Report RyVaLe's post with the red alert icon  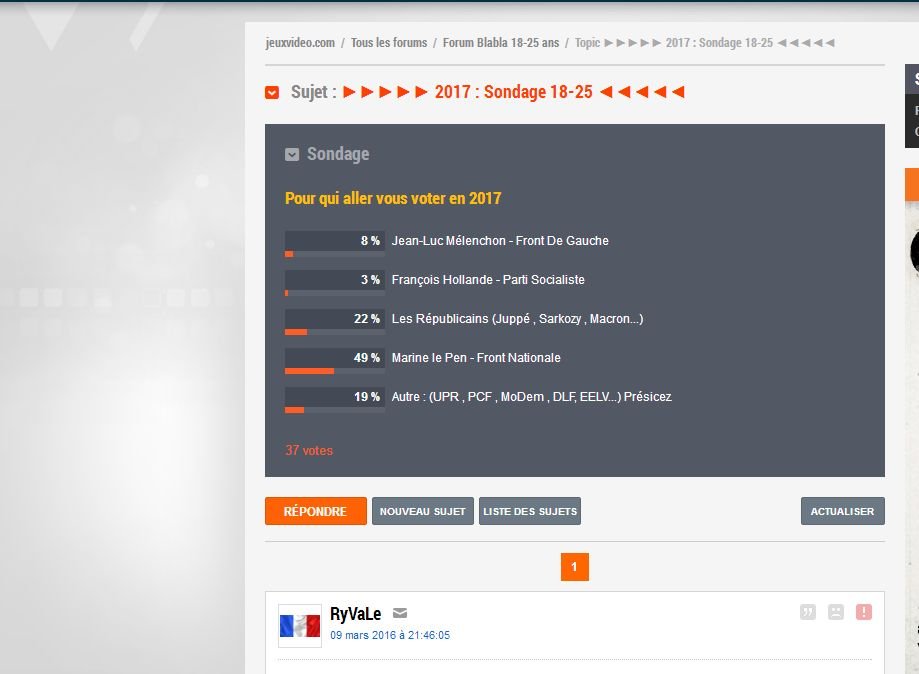(864, 612)
